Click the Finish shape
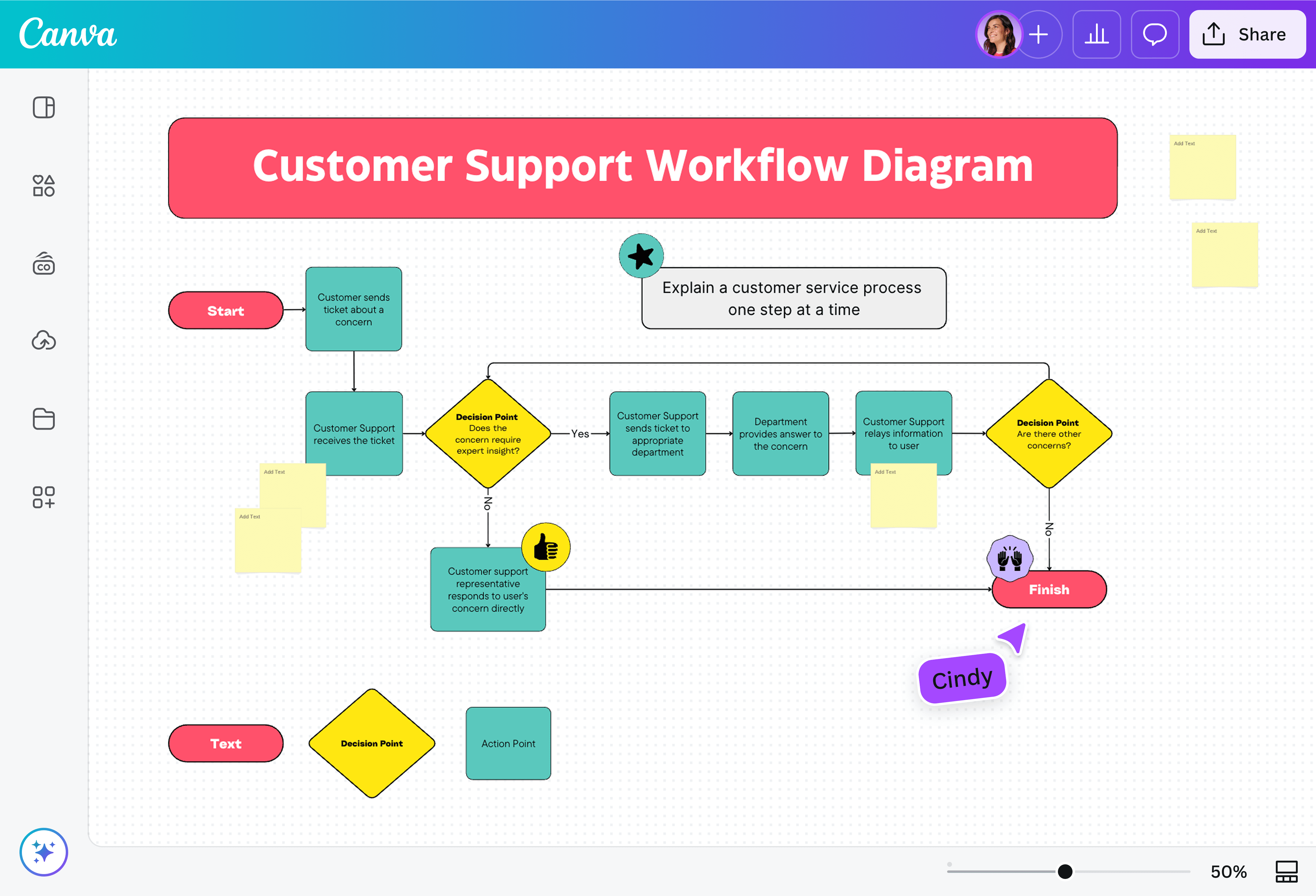Screen dimensions: 1316x896 tap(1049, 589)
